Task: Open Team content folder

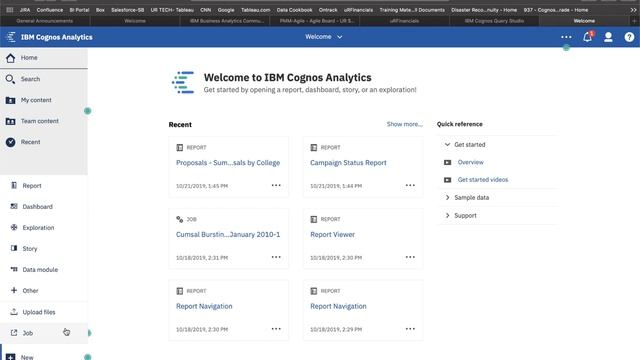Action: tap(44, 121)
